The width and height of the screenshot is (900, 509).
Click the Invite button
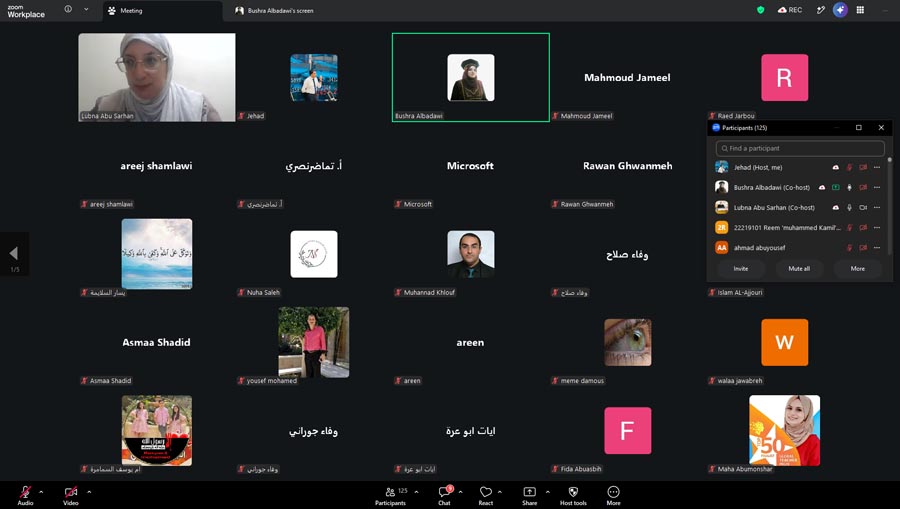[740, 269]
